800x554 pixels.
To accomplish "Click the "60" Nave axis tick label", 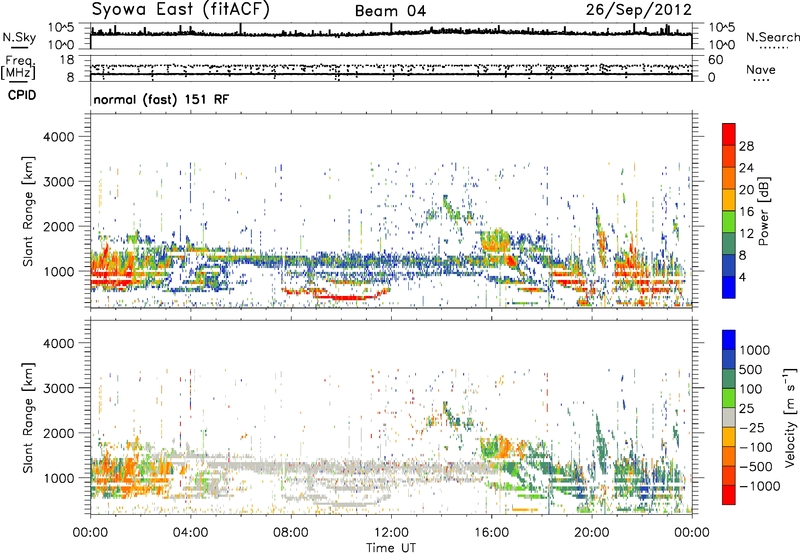I will 716,60.
